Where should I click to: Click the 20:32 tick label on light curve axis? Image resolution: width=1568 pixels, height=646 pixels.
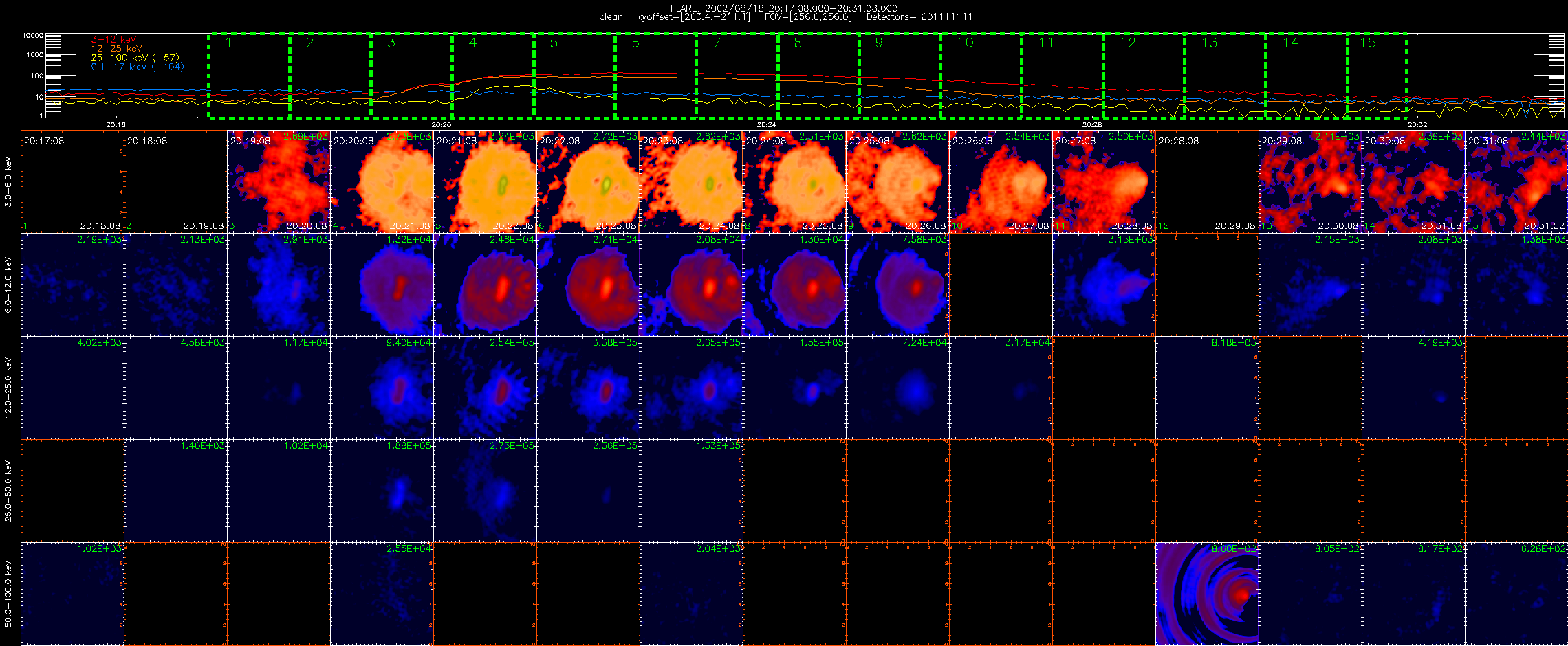(x=1417, y=124)
